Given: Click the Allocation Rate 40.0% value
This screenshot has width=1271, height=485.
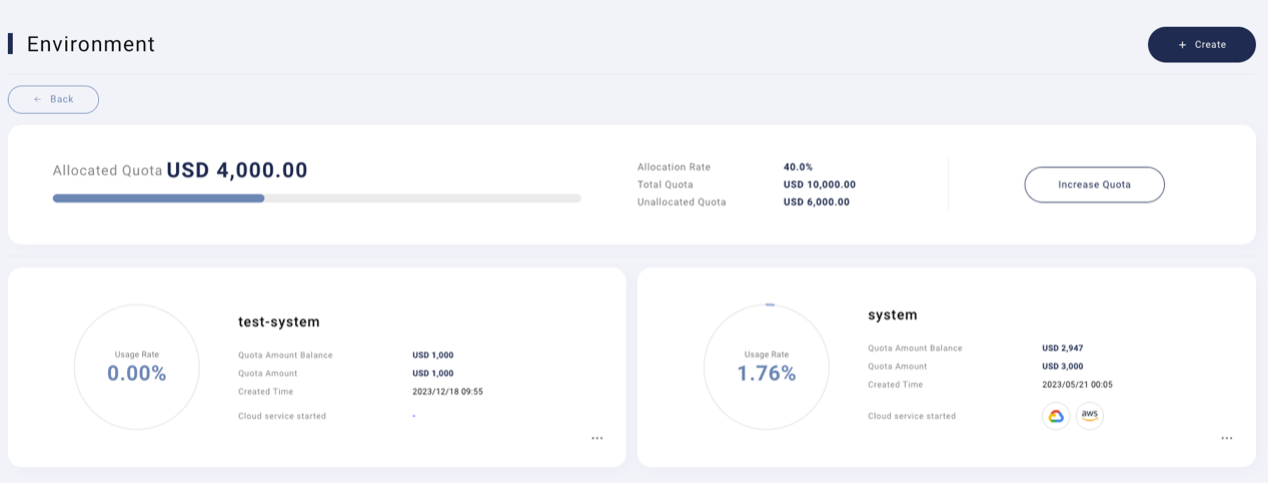Looking at the screenshot, I should pyautogui.click(x=798, y=167).
